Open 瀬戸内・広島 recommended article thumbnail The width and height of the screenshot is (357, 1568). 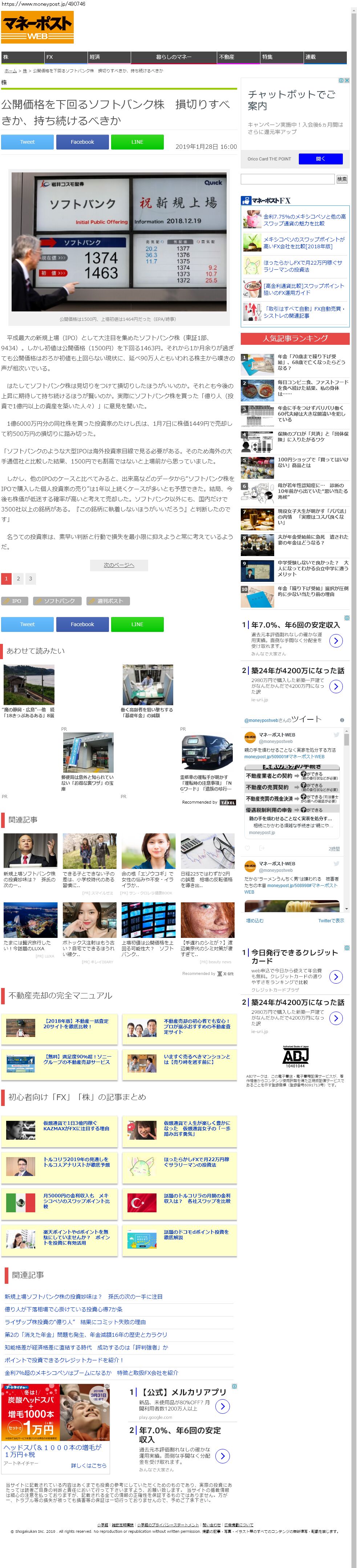pyautogui.click(x=29, y=685)
